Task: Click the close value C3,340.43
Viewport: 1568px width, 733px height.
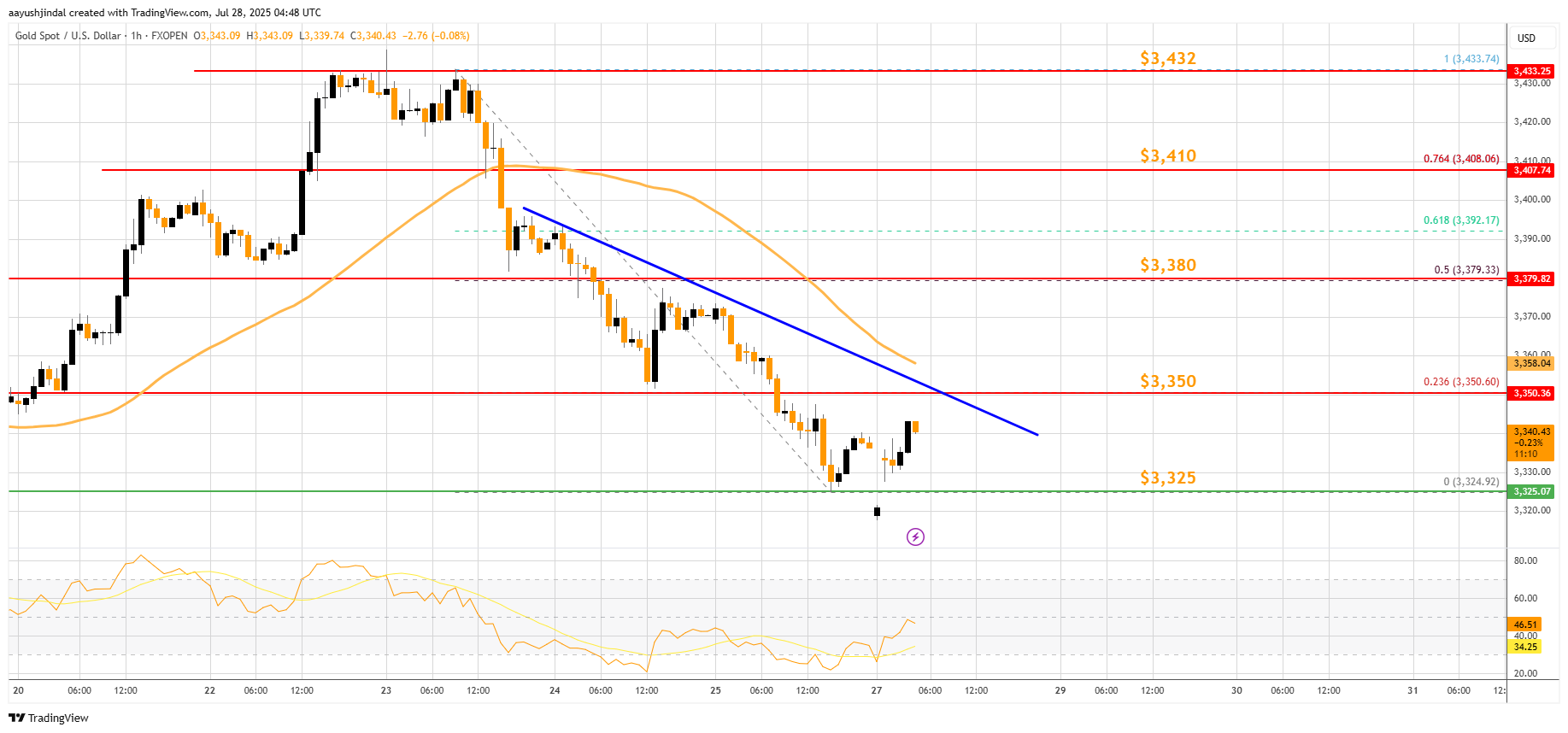Action: [373, 36]
